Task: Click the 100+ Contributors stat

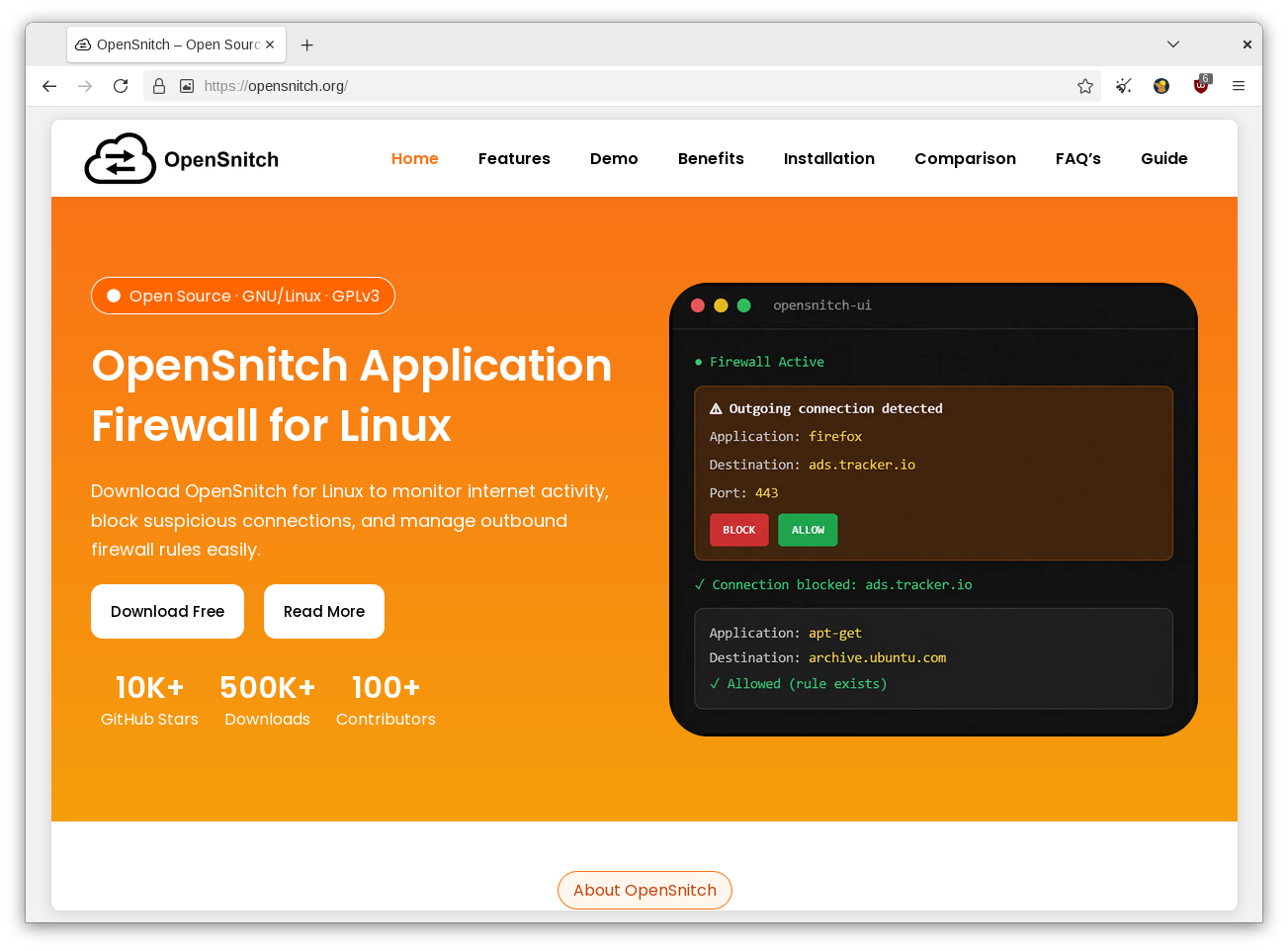Action: [x=386, y=700]
